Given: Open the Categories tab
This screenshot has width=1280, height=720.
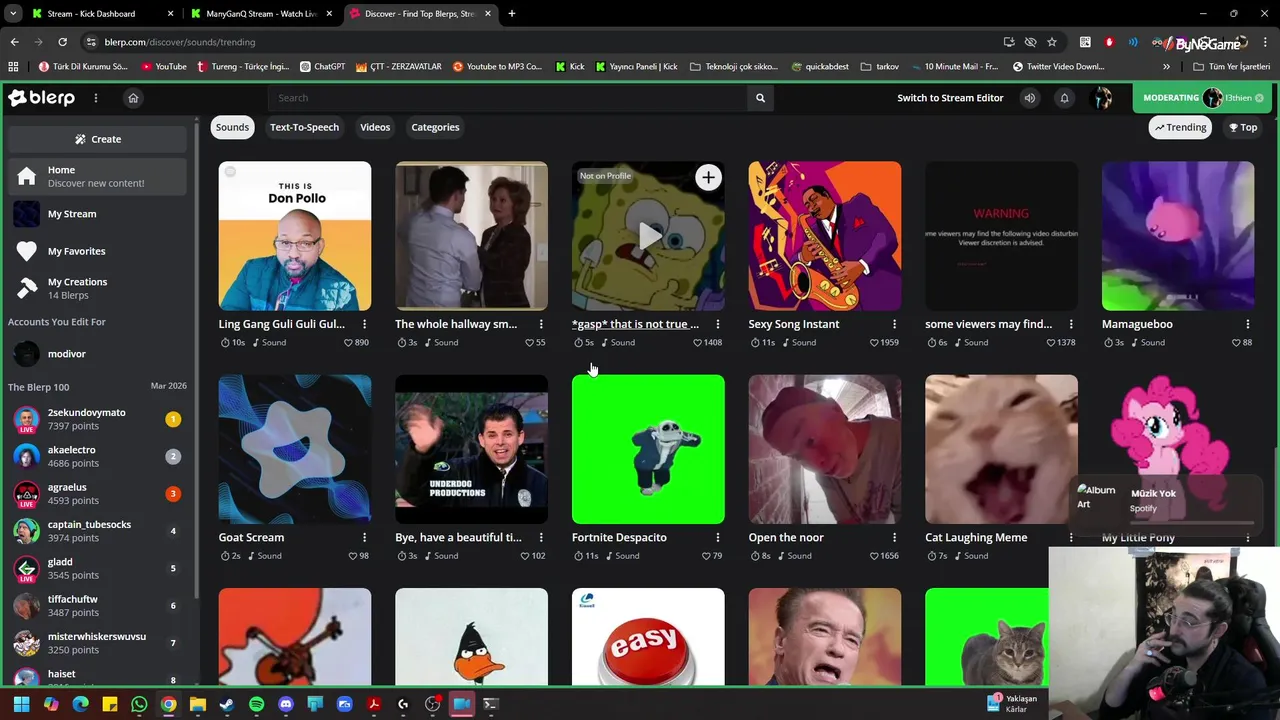Looking at the screenshot, I should [x=435, y=127].
